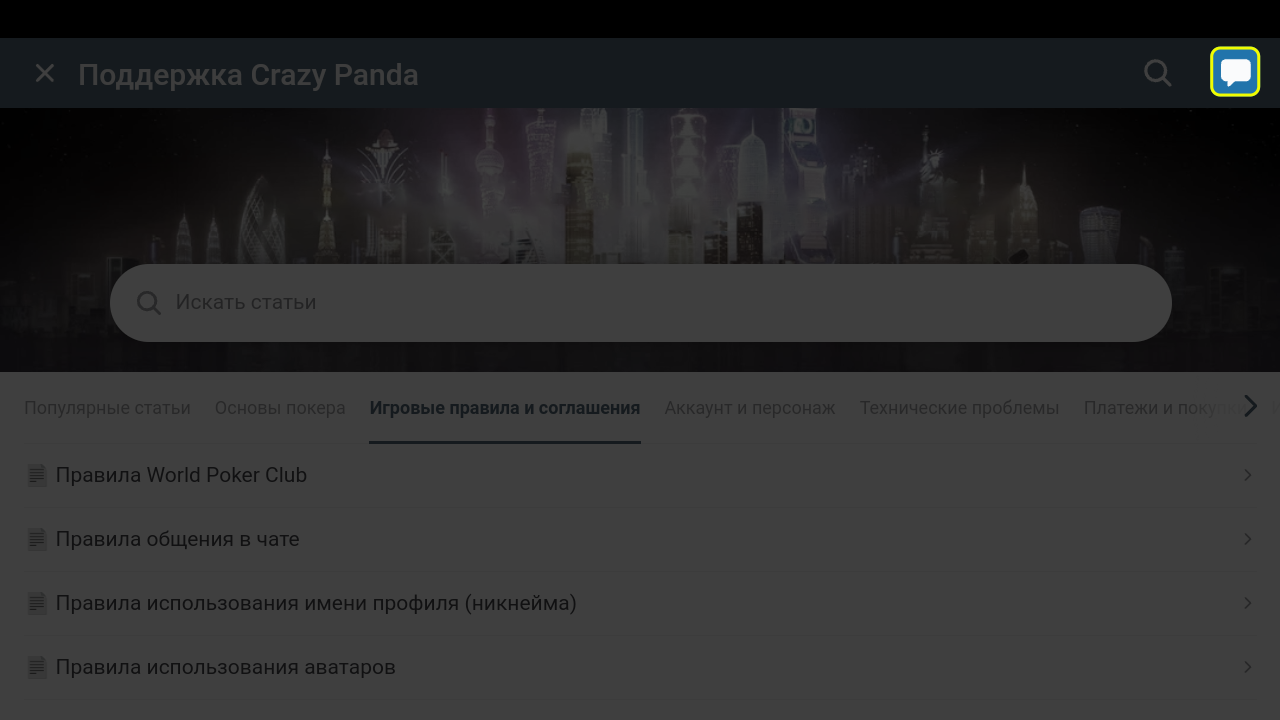Open the "Правила использования аватаров" article

pos(640,667)
